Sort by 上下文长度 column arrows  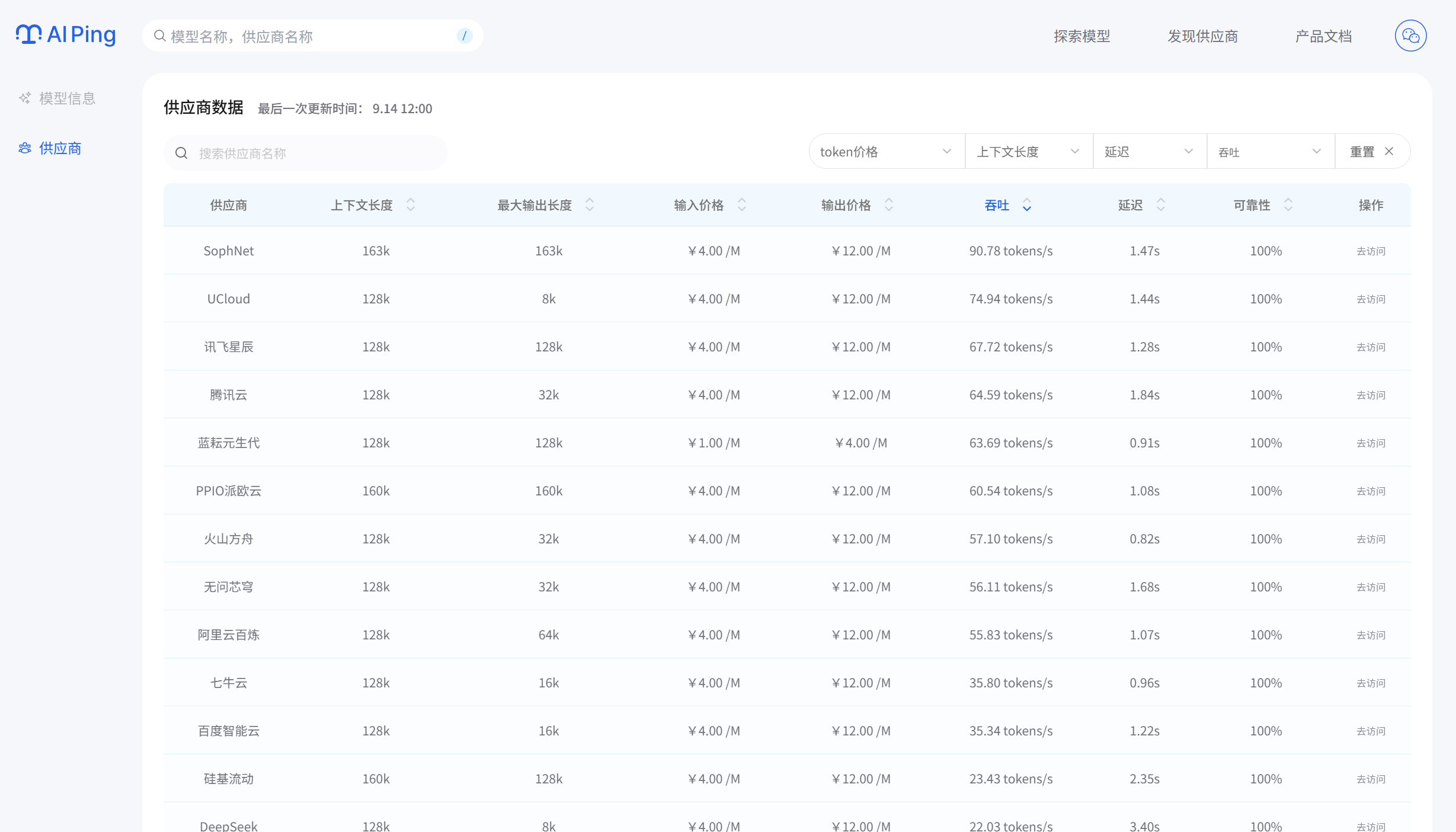click(411, 205)
